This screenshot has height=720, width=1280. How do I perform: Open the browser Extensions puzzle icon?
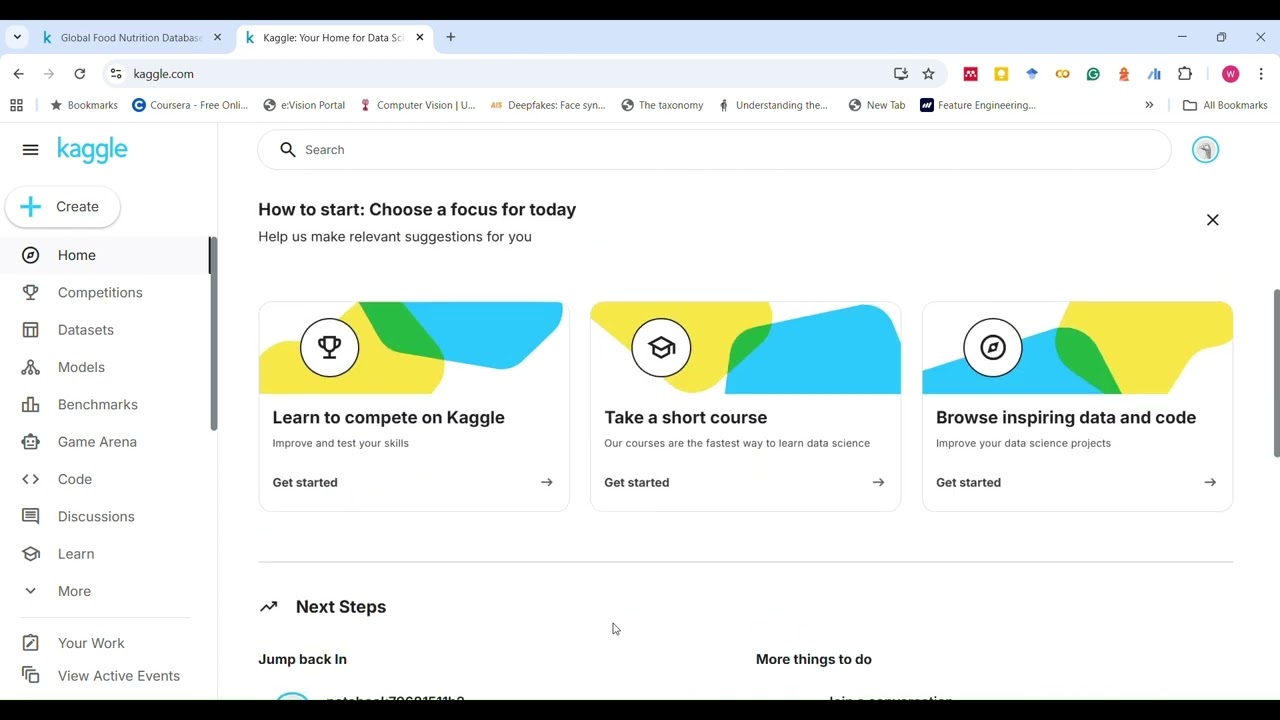(x=1185, y=74)
